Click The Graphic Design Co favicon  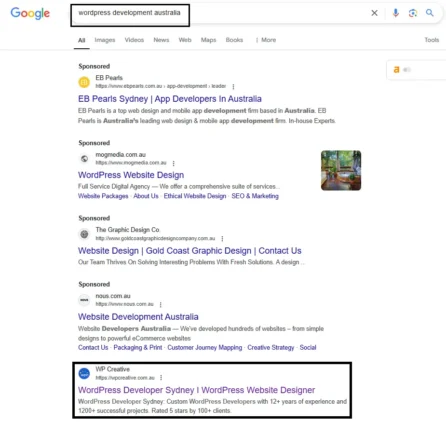[x=84, y=234]
